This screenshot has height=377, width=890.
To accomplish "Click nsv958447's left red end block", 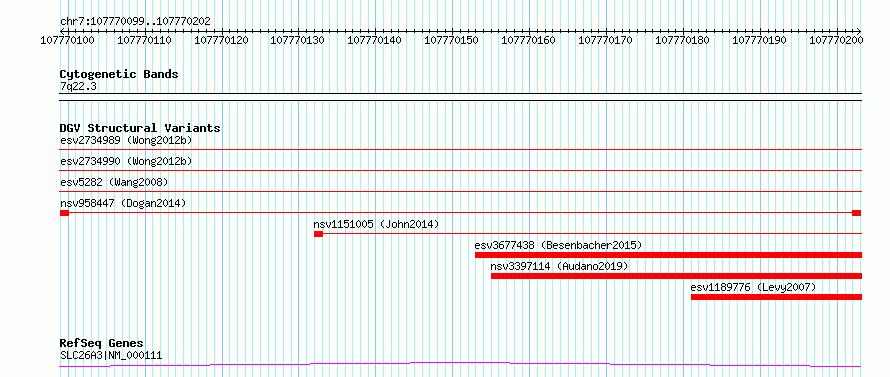I will 64,213.
